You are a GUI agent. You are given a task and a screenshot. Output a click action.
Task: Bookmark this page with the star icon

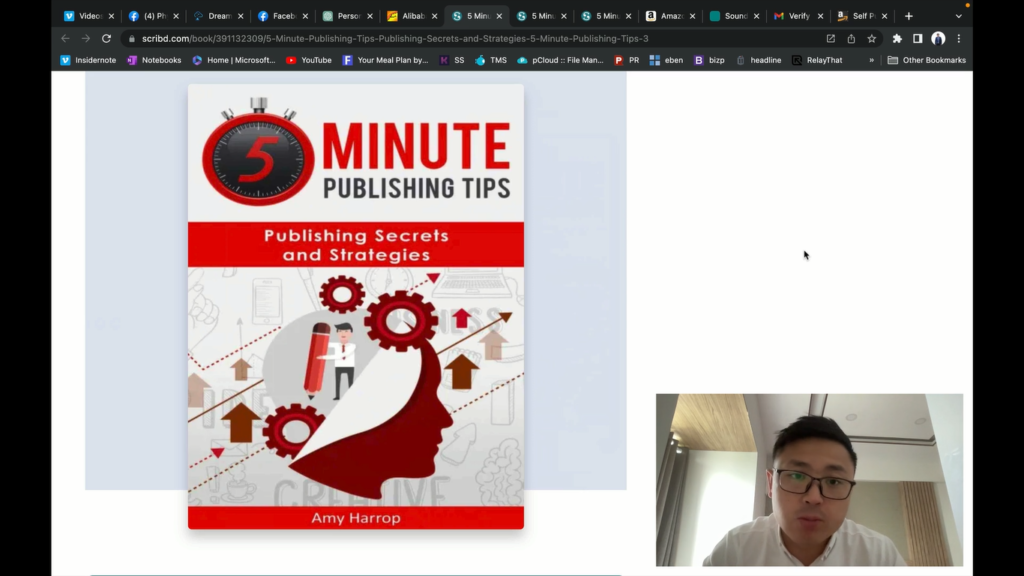pos(872,39)
